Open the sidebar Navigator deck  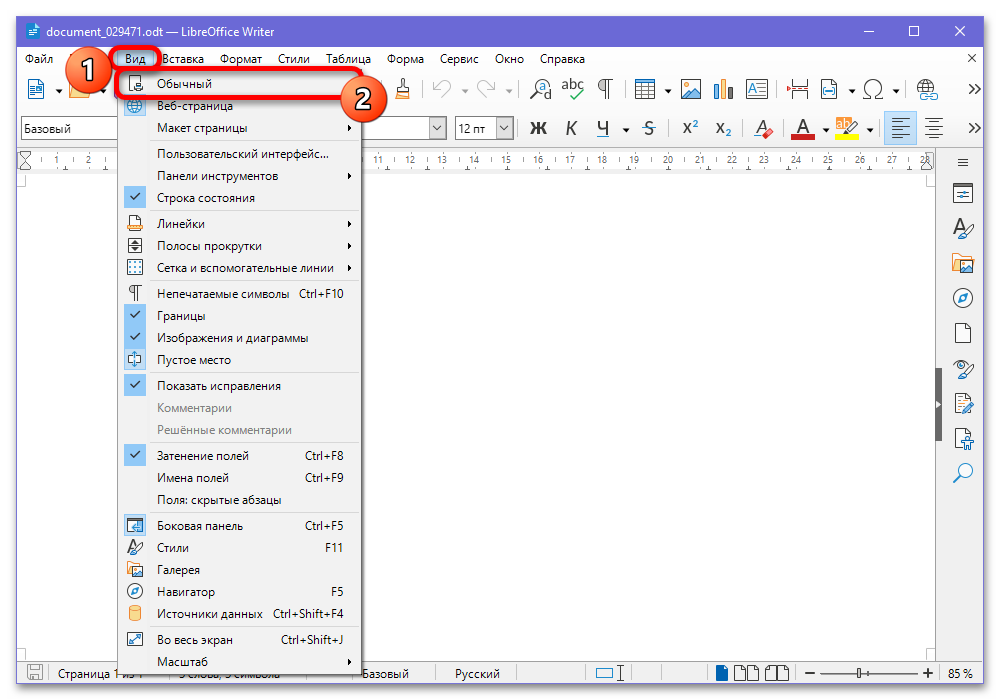pyautogui.click(x=963, y=298)
